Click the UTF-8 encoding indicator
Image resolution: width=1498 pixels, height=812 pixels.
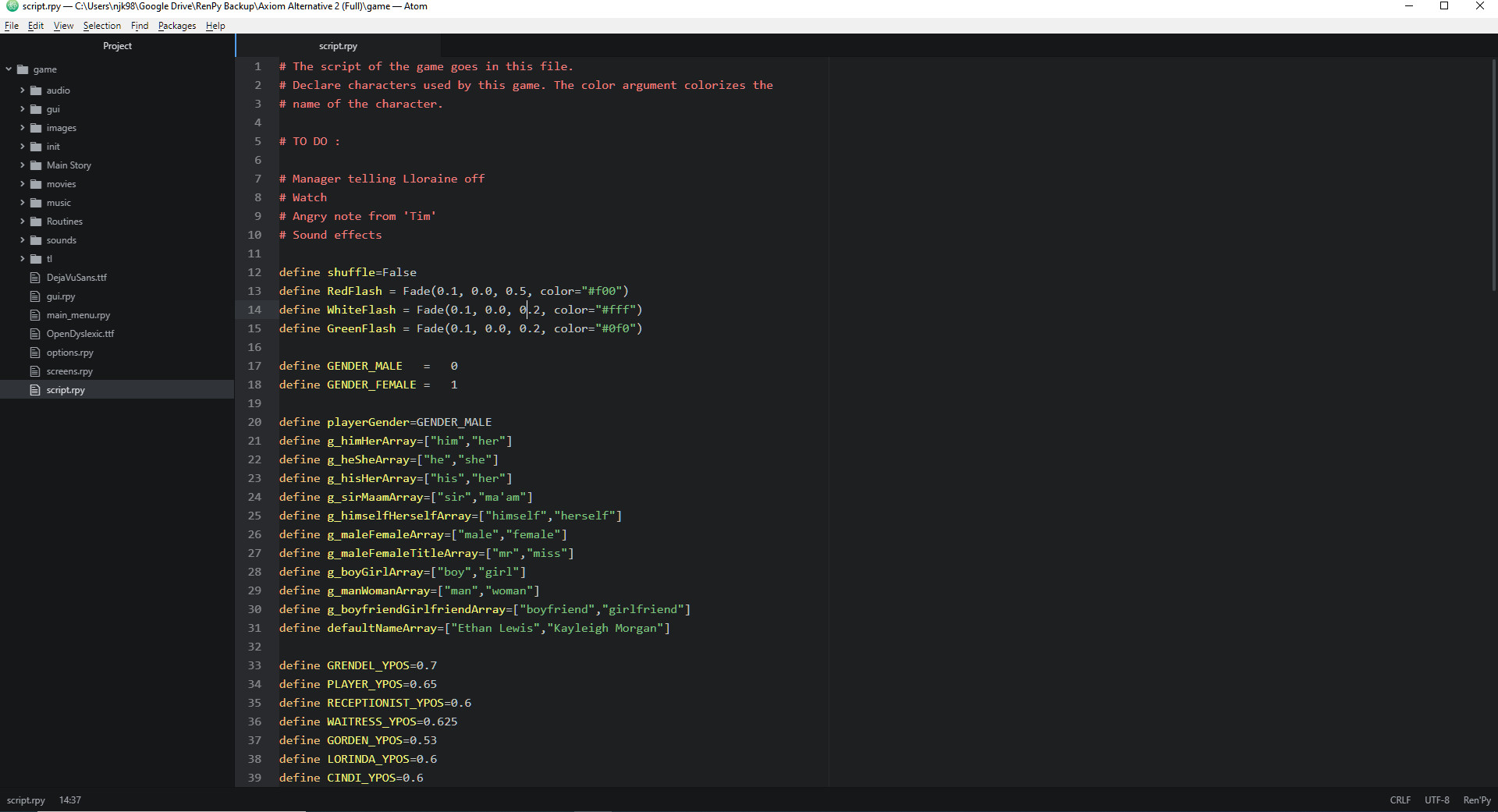(x=1436, y=800)
